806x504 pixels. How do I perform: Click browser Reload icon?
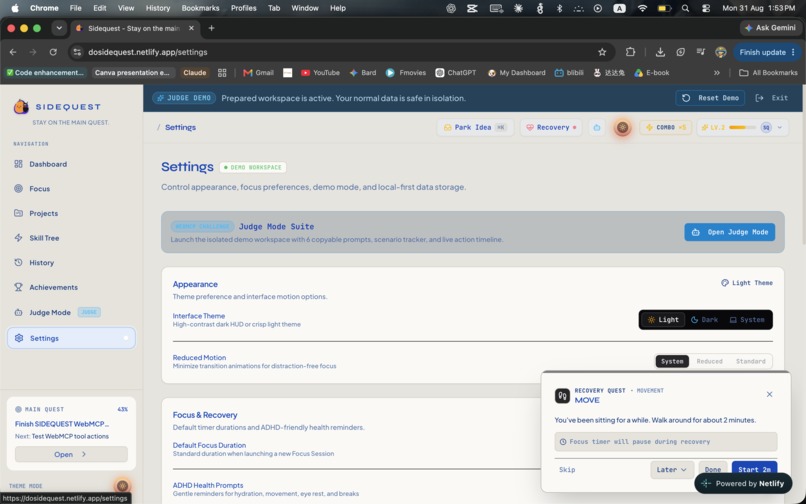(53, 52)
